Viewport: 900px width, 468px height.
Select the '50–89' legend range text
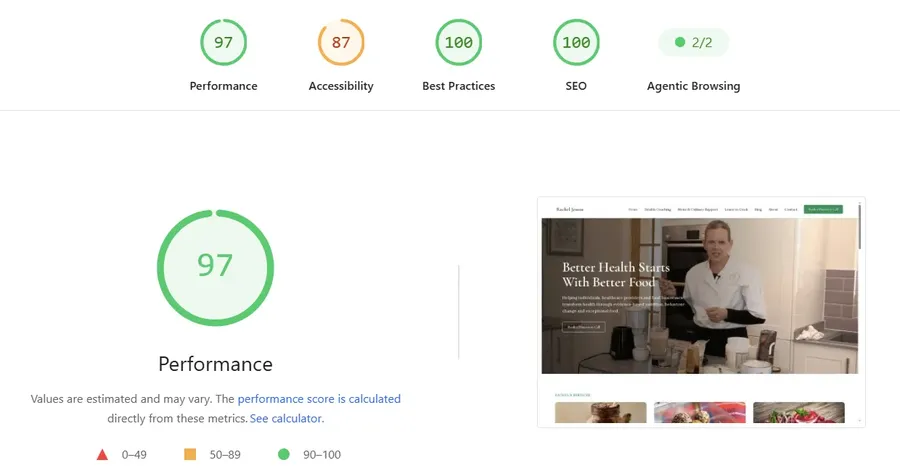(225, 455)
